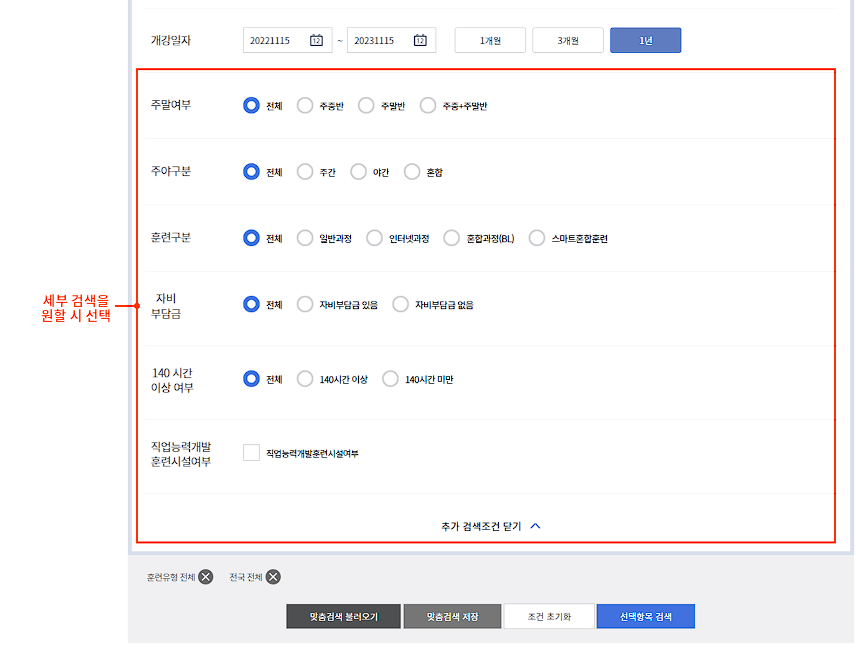Viewport: 856px width, 651px height.
Task: Save search with 맞춤검색 저장 button
Action: pos(451,616)
